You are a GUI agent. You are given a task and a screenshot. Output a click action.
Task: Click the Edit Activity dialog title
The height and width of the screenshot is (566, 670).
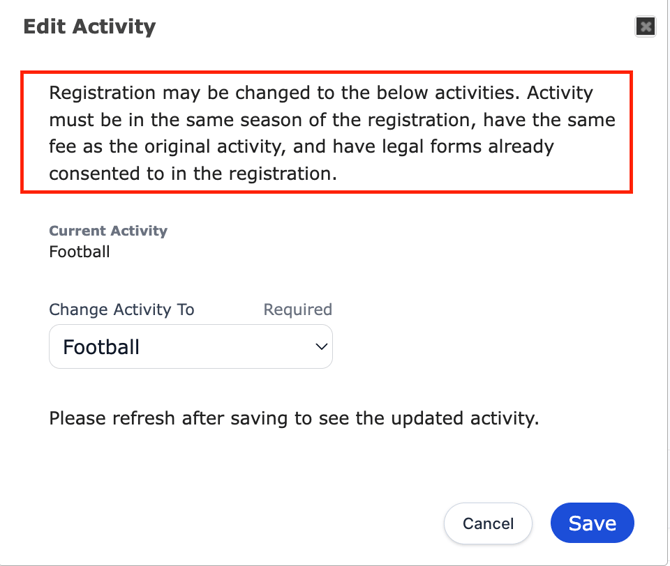[89, 26]
